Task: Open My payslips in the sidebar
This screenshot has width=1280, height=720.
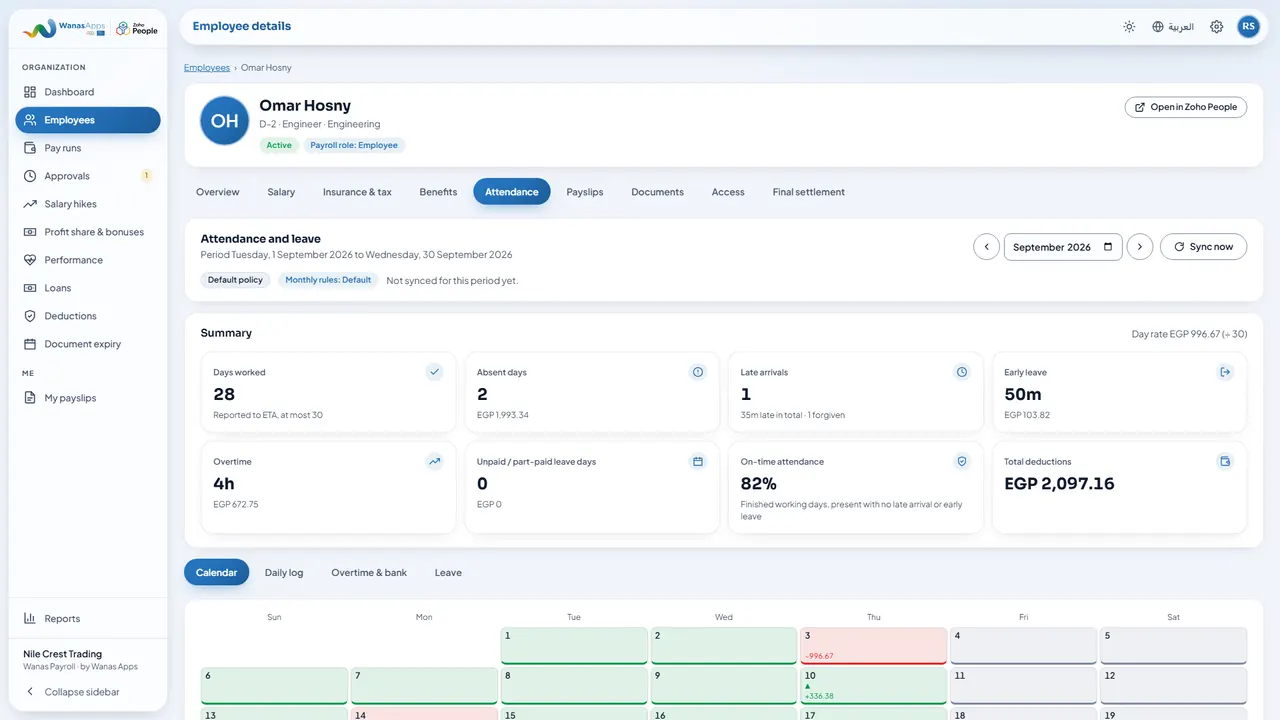Action: [x=88, y=398]
